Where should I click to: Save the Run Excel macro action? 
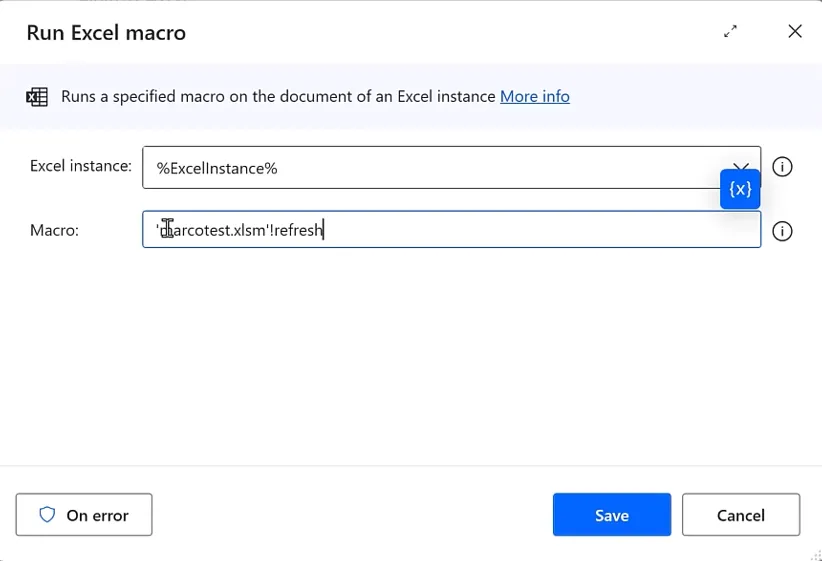612,514
